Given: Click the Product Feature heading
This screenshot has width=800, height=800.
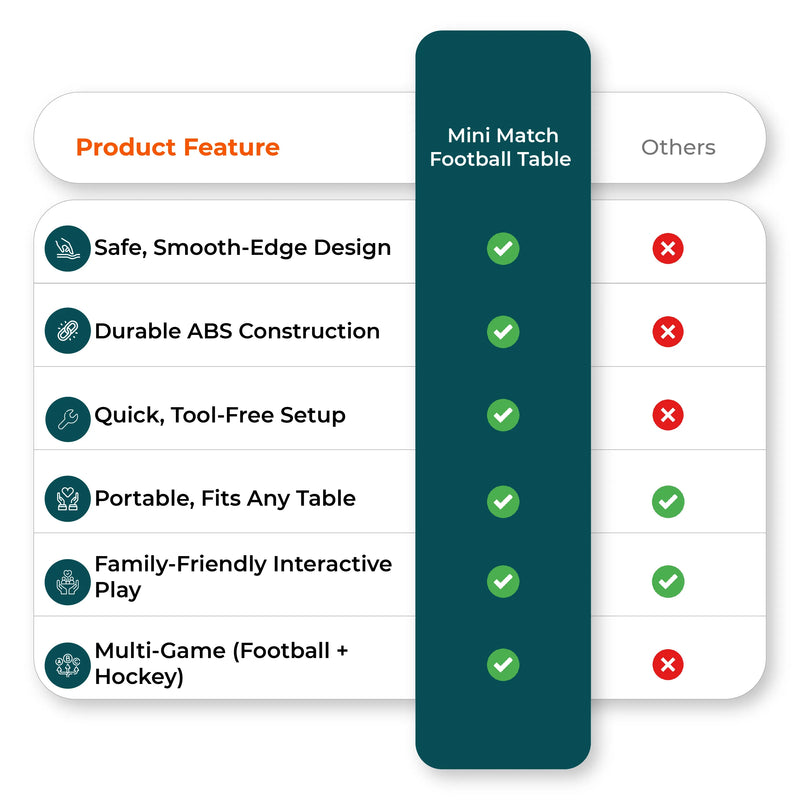Looking at the screenshot, I should 178,147.
